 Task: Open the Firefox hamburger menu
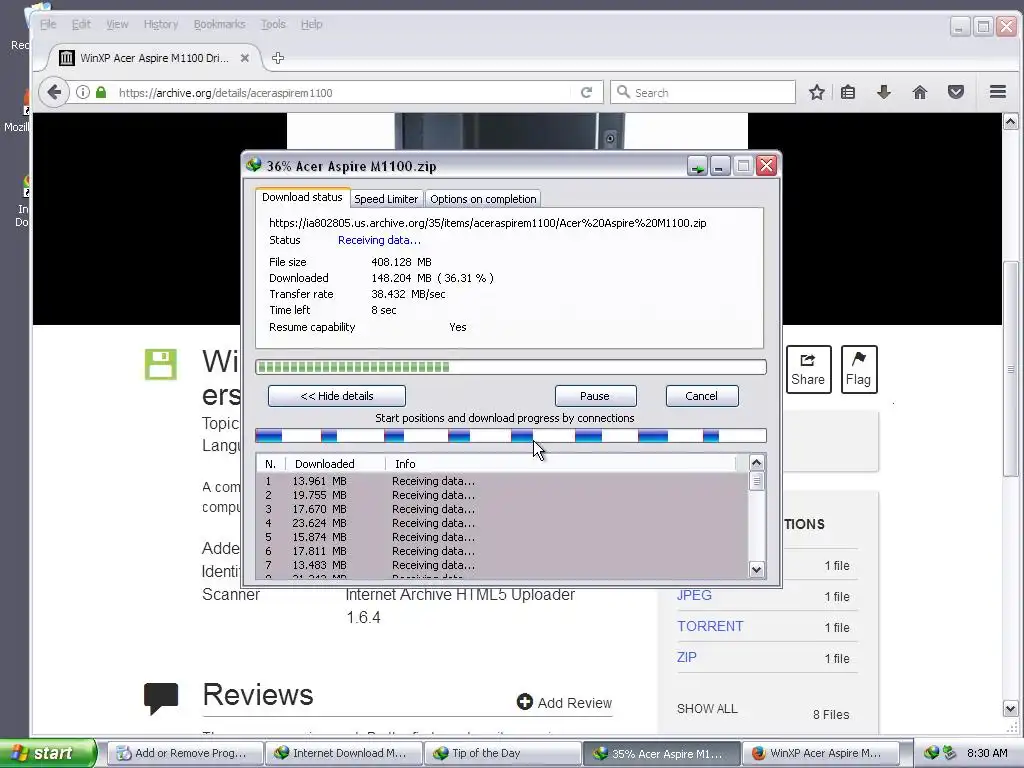[x=997, y=92]
